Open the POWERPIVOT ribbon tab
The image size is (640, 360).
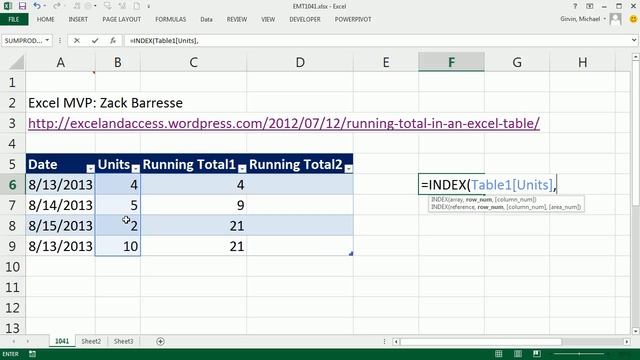[353, 19]
